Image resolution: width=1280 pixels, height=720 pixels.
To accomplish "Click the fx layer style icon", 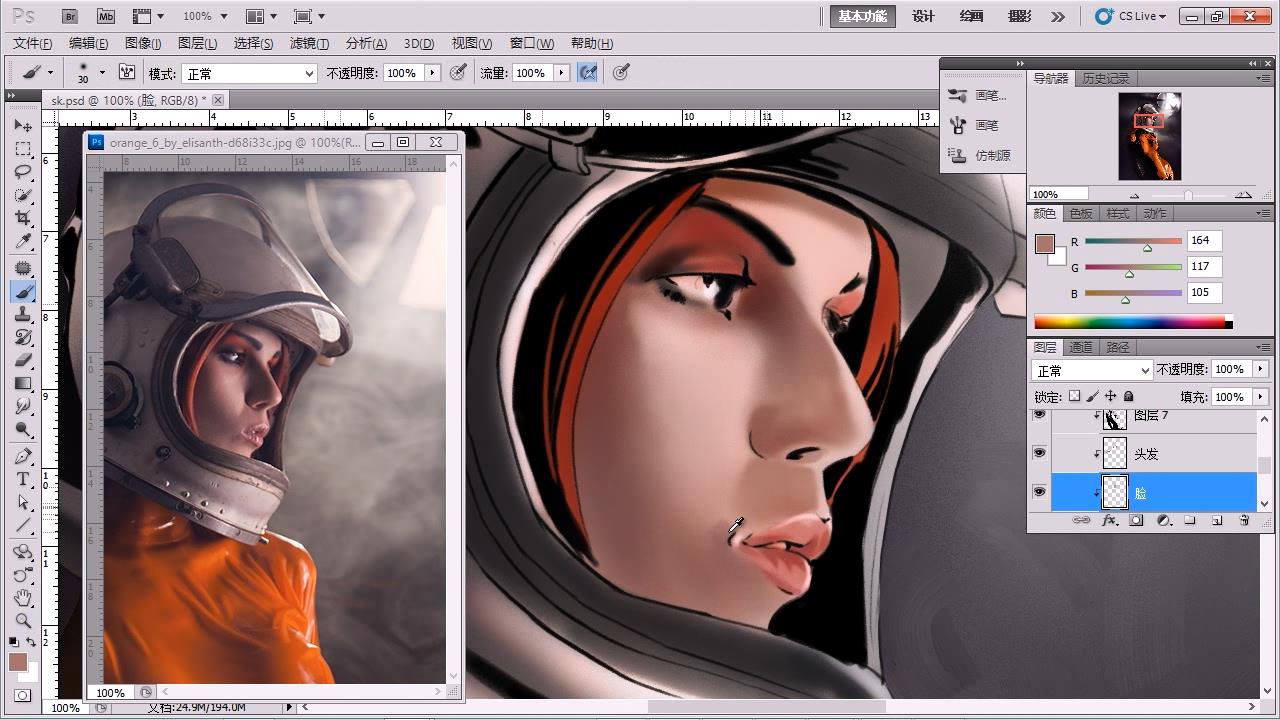I will point(1109,521).
